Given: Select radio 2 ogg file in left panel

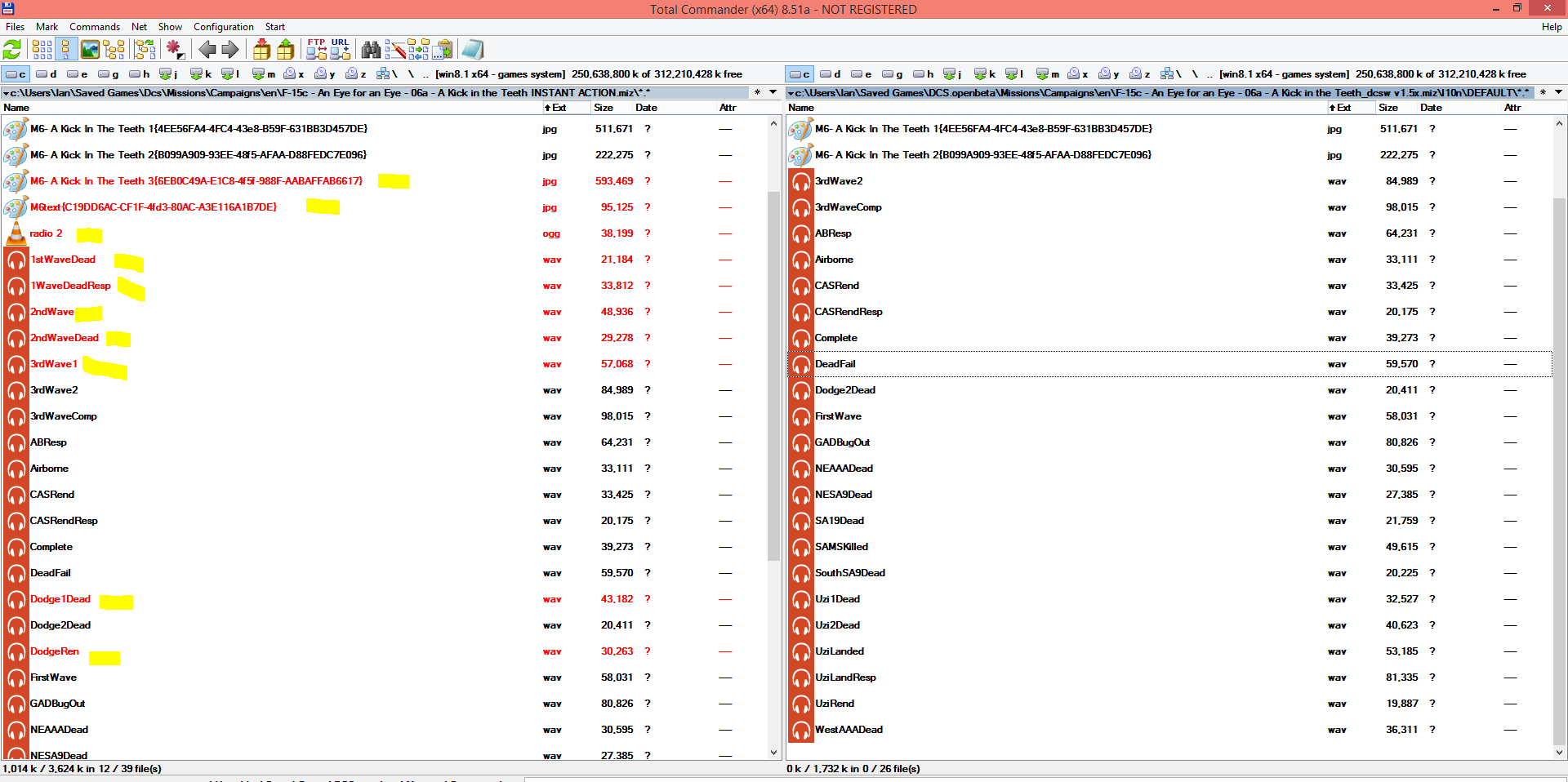Looking at the screenshot, I should (384, 233).
